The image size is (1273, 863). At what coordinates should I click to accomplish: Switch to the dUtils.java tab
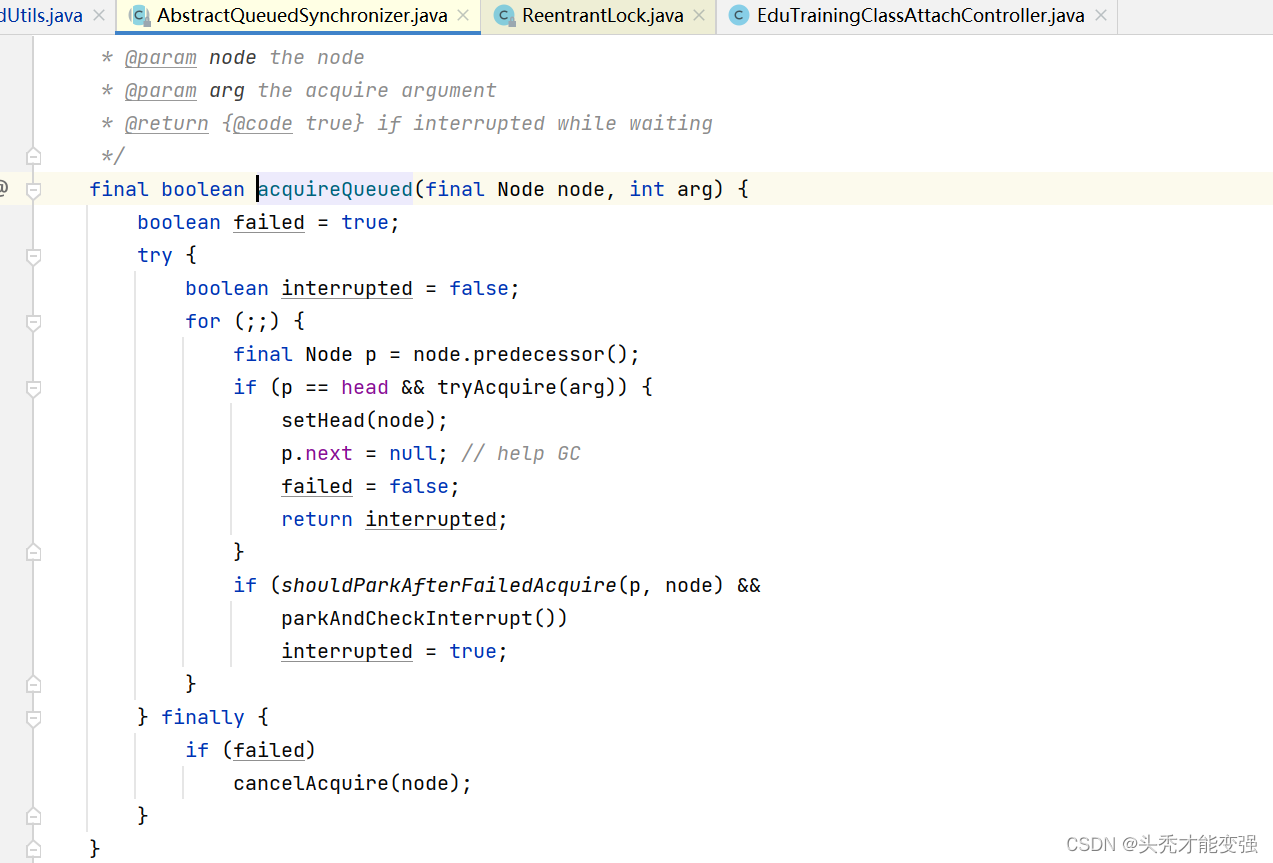[x=42, y=15]
